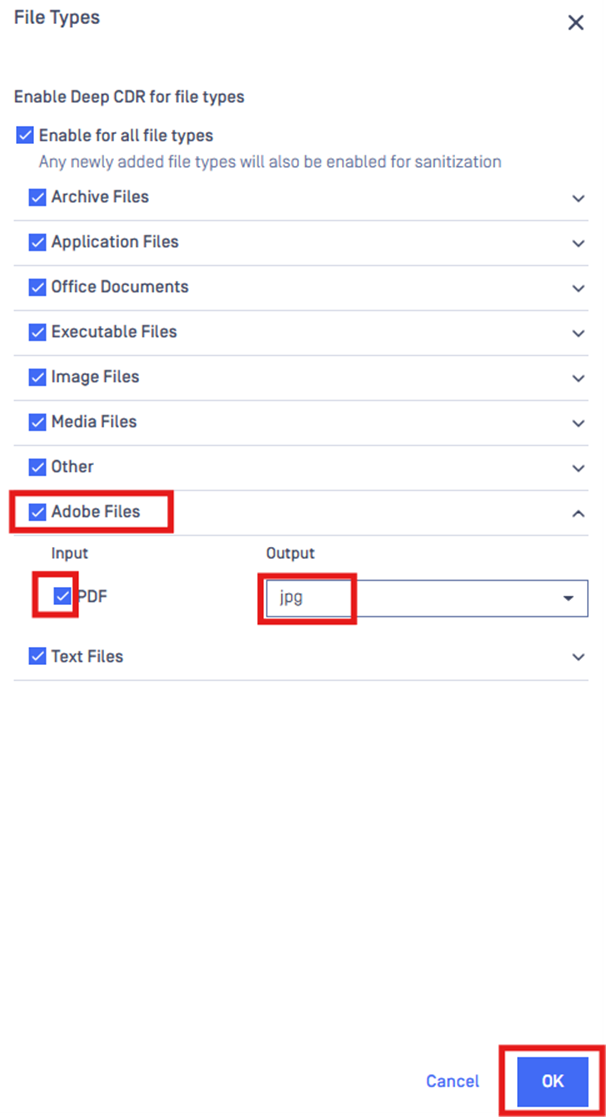The width and height of the screenshot is (606, 1117).
Task: Click the Other category row label
Action: click(72, 467)
